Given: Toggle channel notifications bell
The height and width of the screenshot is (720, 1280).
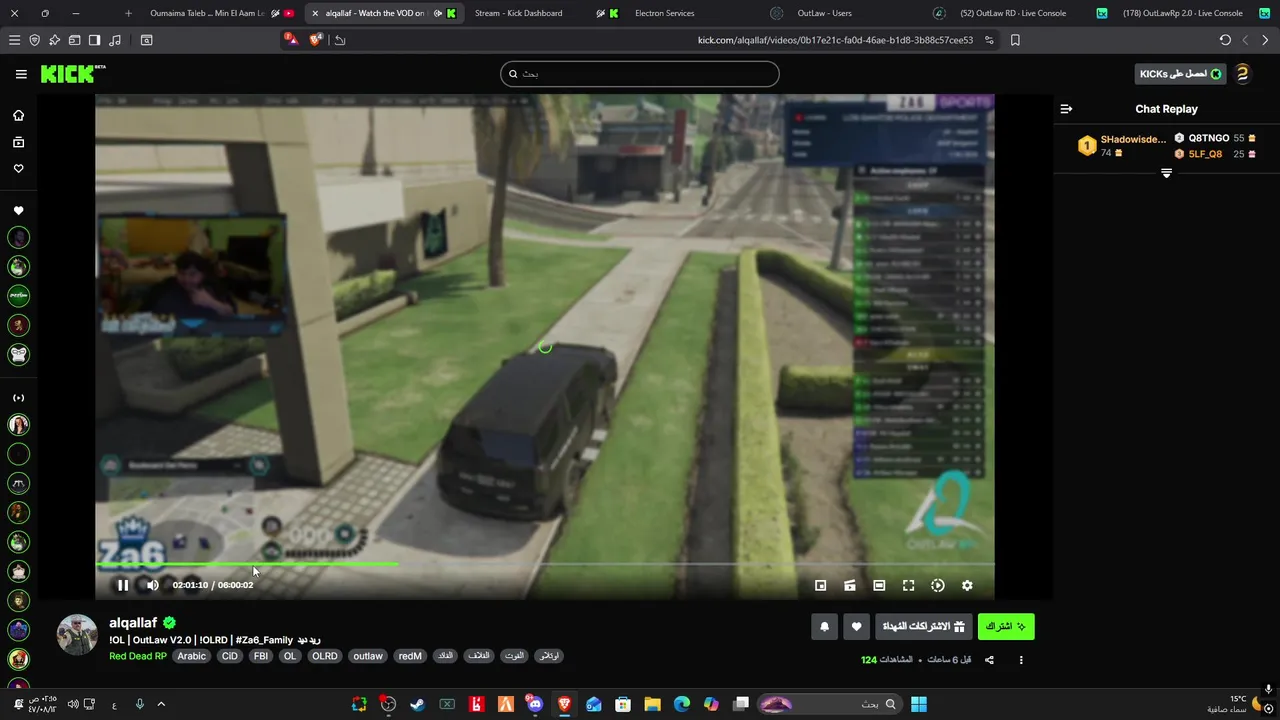Looking at the screenshot, I should tap(824, 626).
